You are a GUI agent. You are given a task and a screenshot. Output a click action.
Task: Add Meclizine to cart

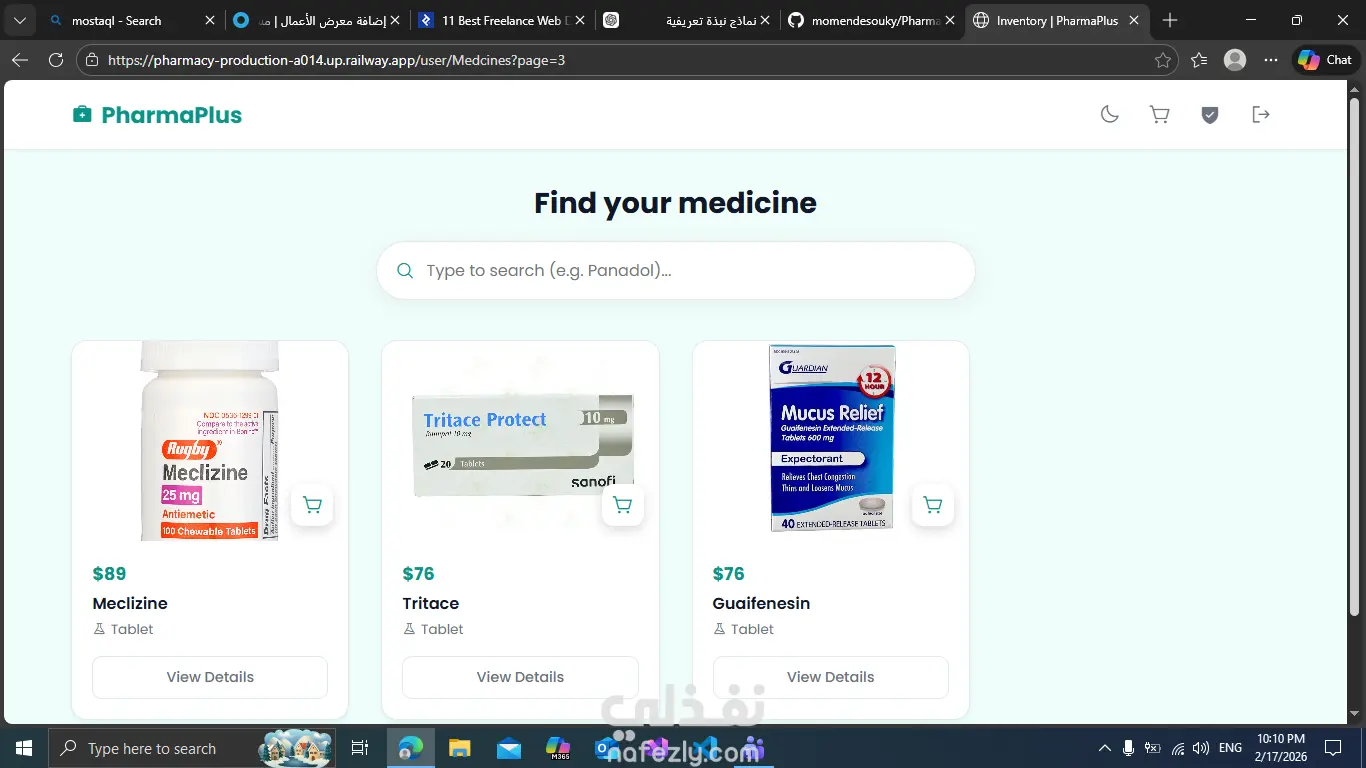[x=312, y=505]
